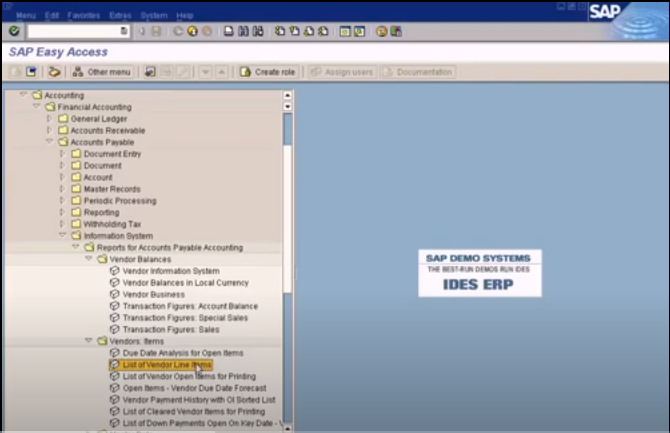Select Vendor Information System transaction
The height and width of the screenshot is (433, 670).
point(171,271)
